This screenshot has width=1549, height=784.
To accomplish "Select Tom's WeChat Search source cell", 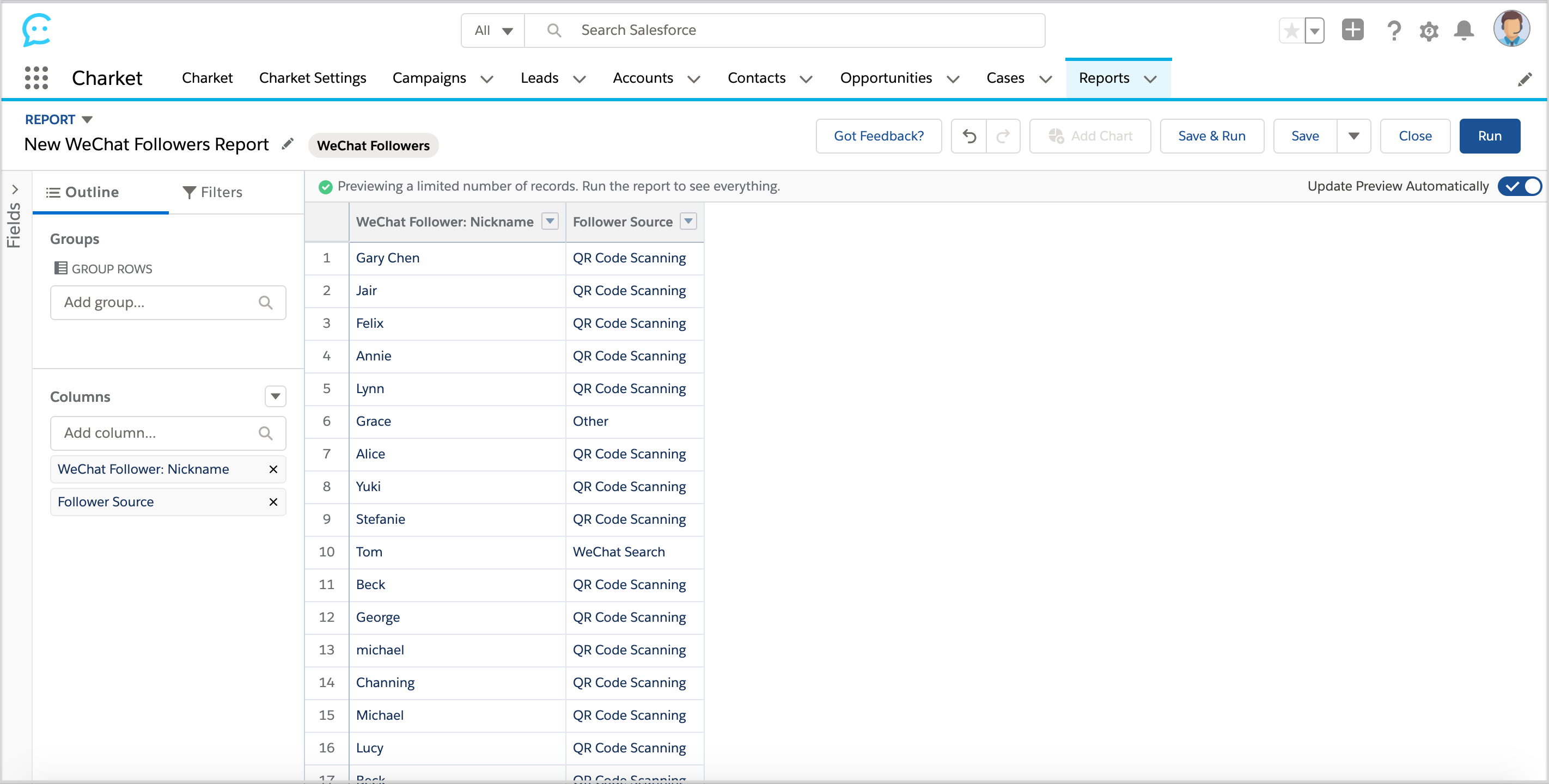I will click(635, 552).
